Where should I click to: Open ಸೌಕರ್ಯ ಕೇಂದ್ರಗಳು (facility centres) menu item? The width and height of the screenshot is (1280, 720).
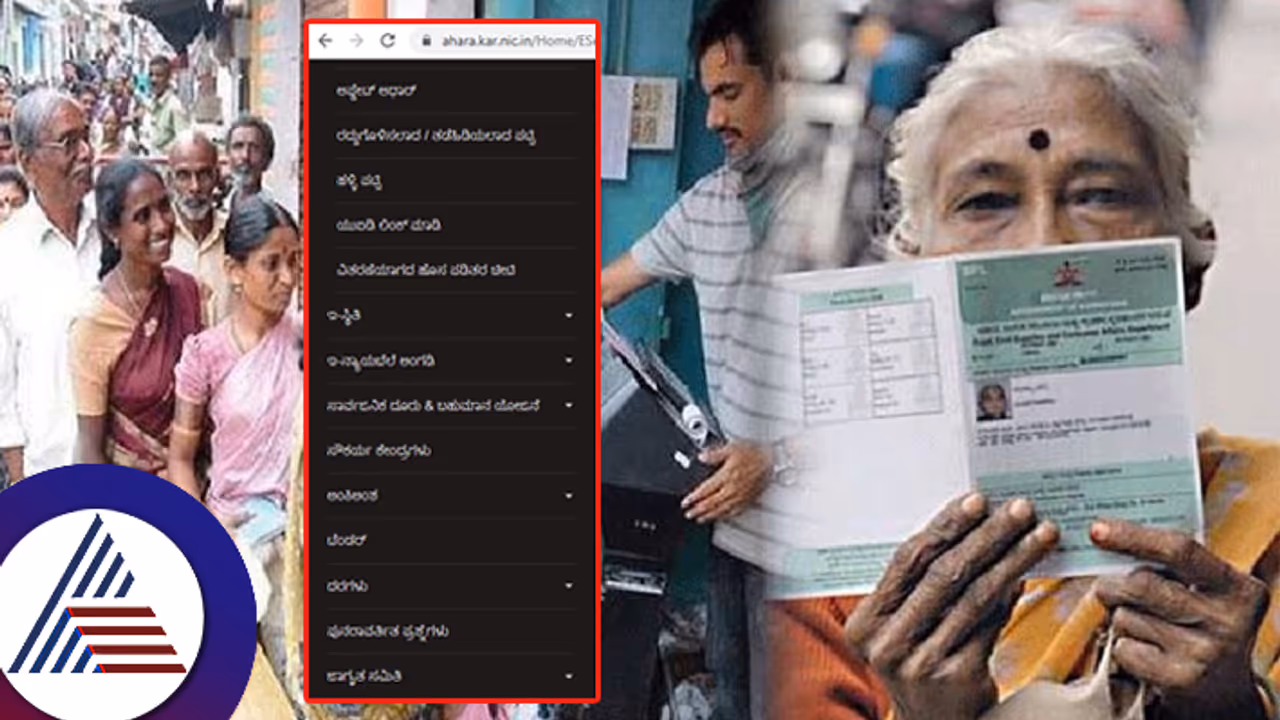click(x=379, y=451)
